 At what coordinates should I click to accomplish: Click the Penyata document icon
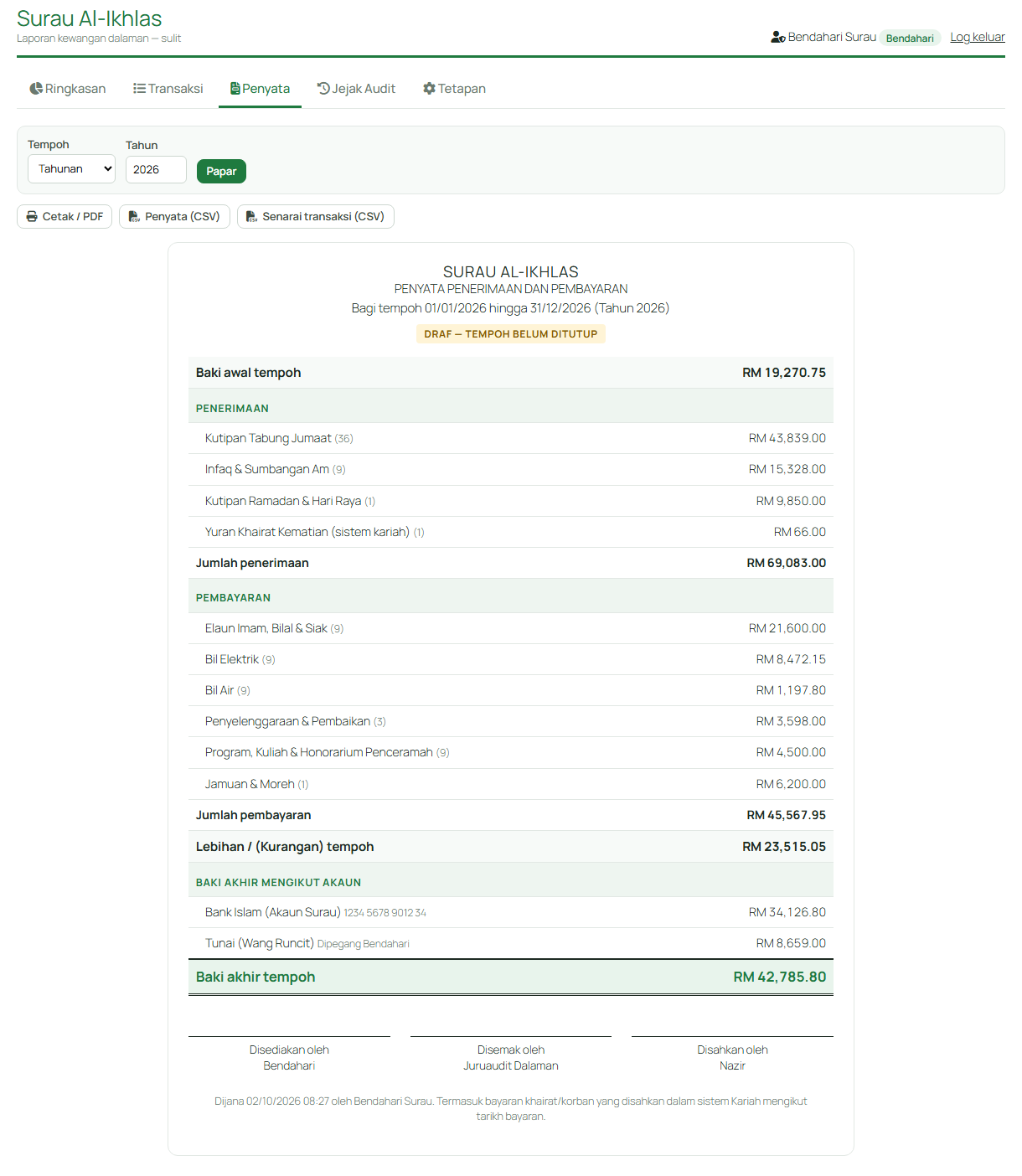click(235, 89)
